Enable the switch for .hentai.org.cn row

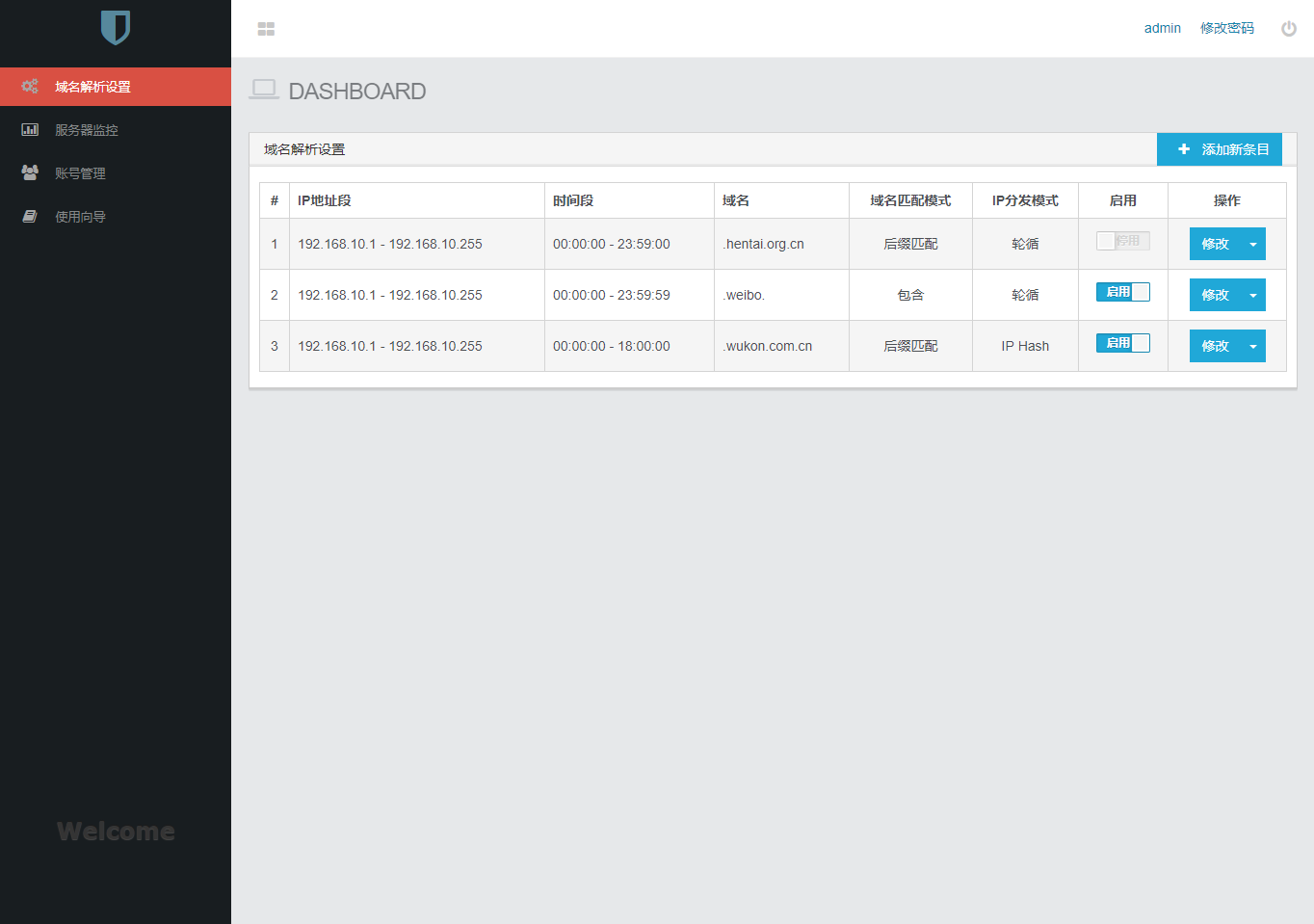(x=1122, y=241)
